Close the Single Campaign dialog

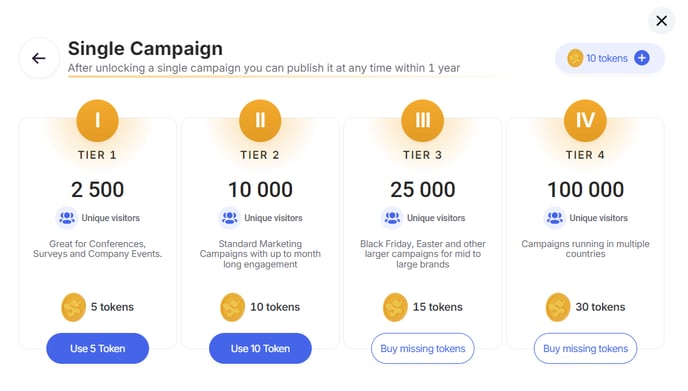(x=661, y=21)
